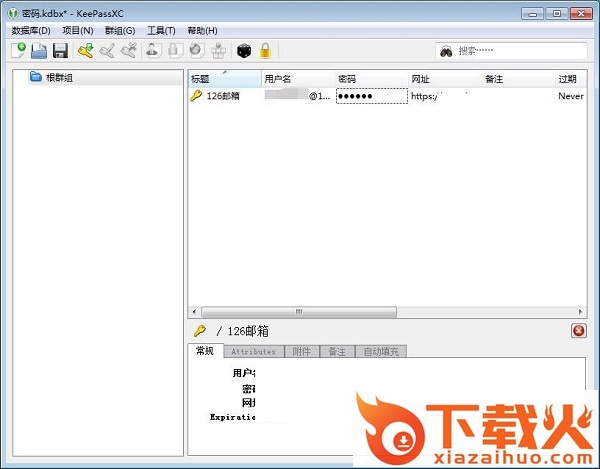Switch to the 自动填充 tab
The height and width of the screenshot is (469, 600).
[x=381, y=352]
